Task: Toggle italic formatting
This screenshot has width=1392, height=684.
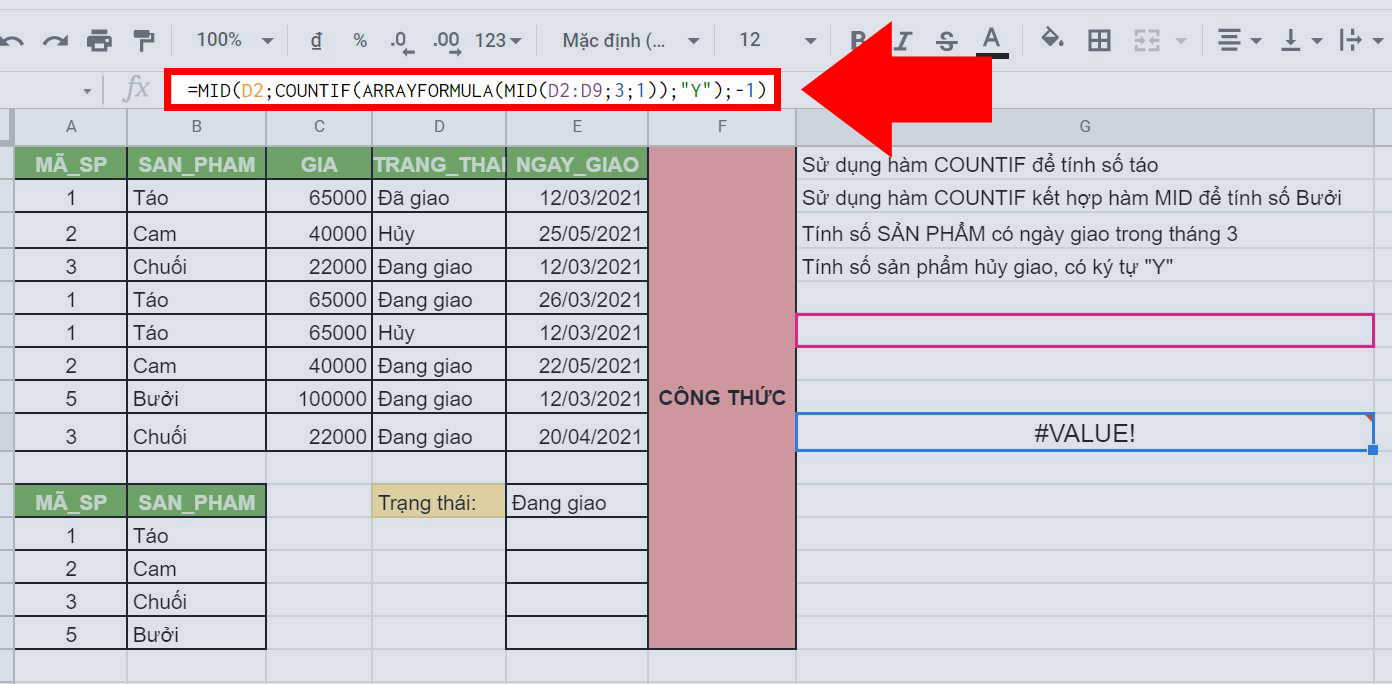Action: 901,40
